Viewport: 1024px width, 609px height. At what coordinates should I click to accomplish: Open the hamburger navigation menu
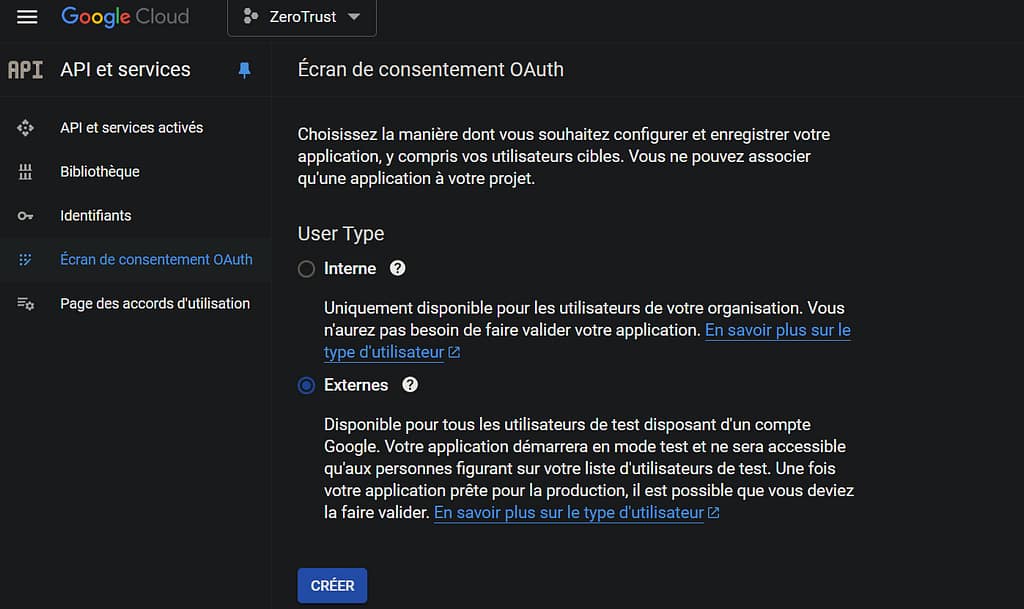[x=27, y=17]
